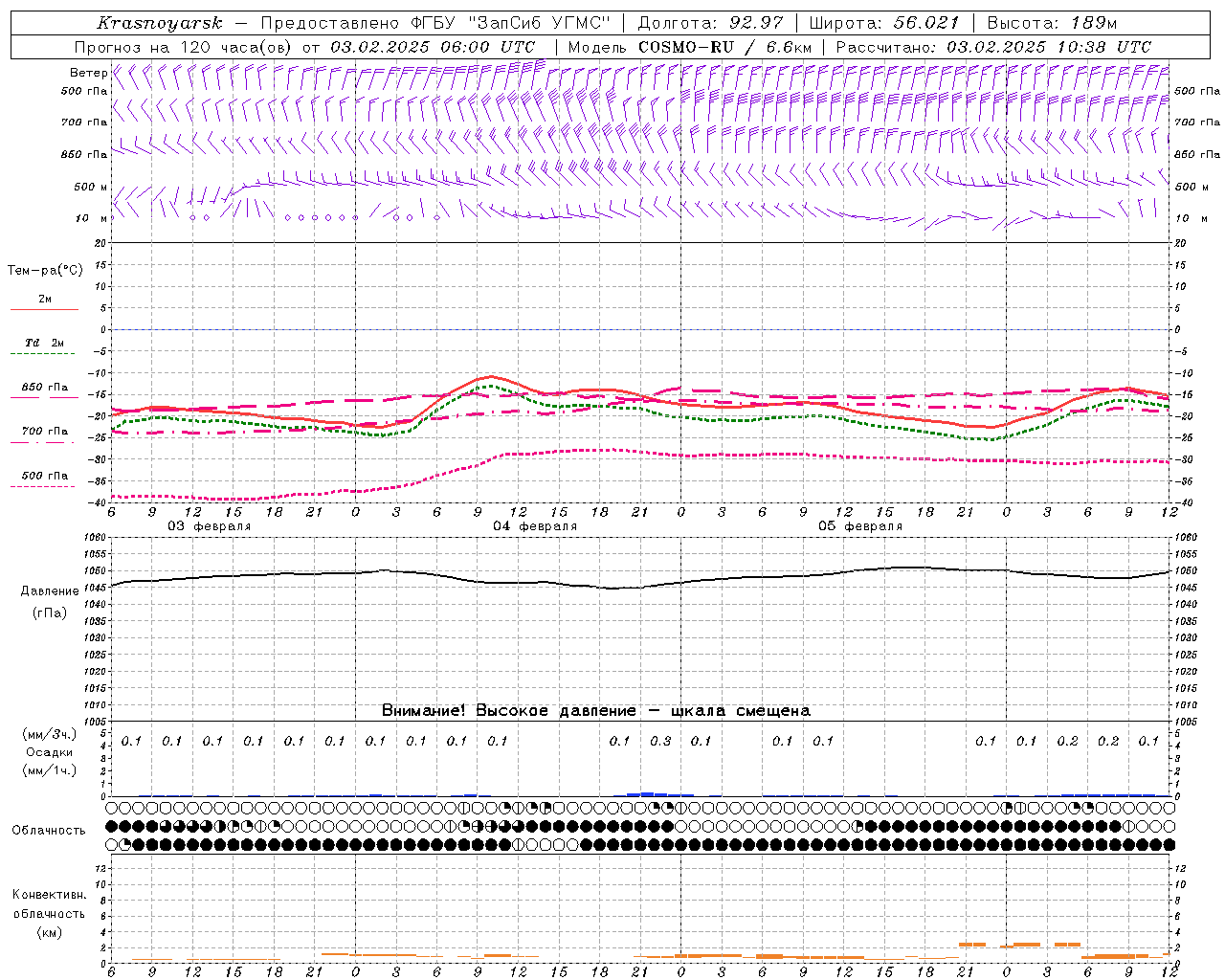Click the 'Предоставлено ФГБУ "ЗапСиб УГМС"' text
This screenshot has height=980, width=1225.
[x=435, y=23]
